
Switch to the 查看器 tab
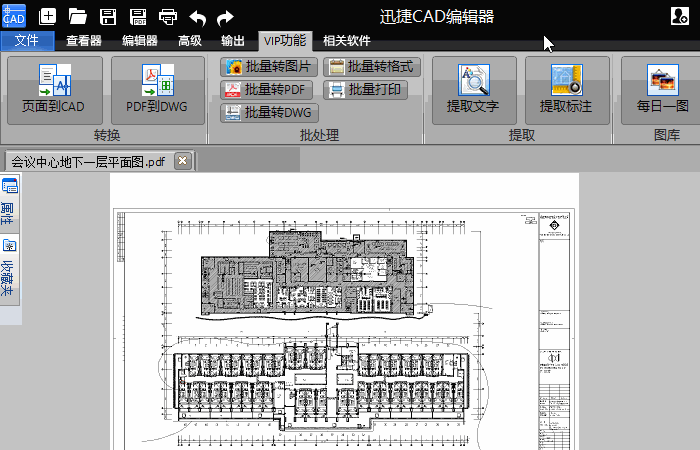click(84, 41)
